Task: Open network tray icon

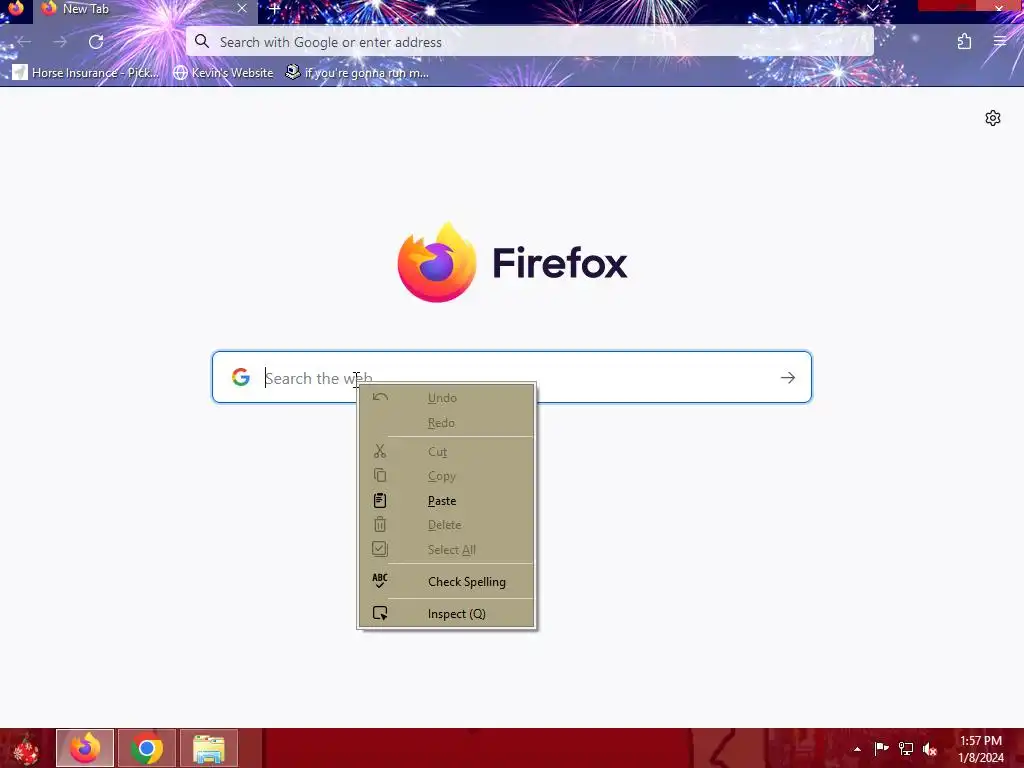Action: 906,748
